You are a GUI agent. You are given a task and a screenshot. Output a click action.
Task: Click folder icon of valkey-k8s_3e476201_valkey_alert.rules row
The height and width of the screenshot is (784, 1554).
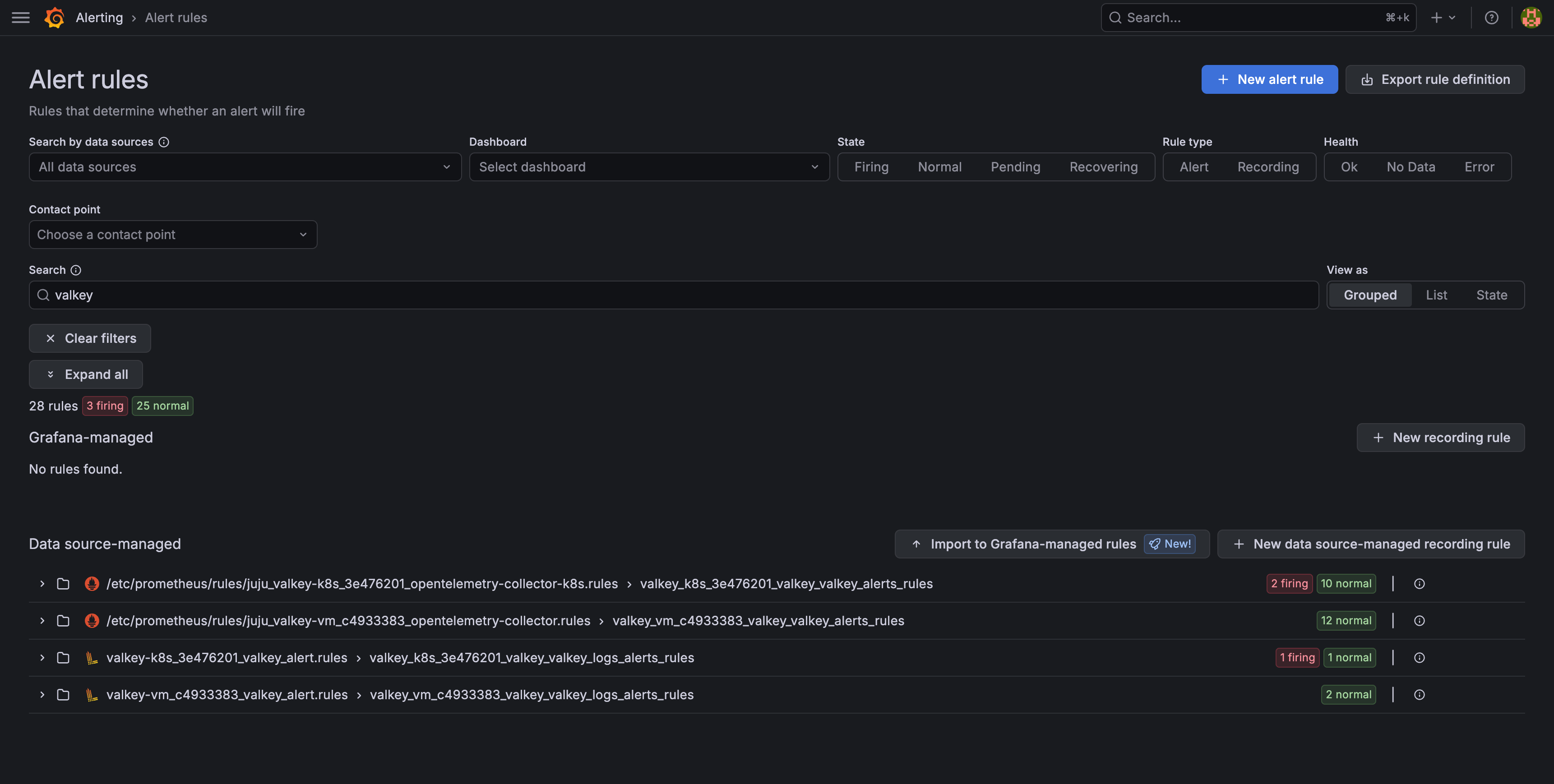click(63, 657)
